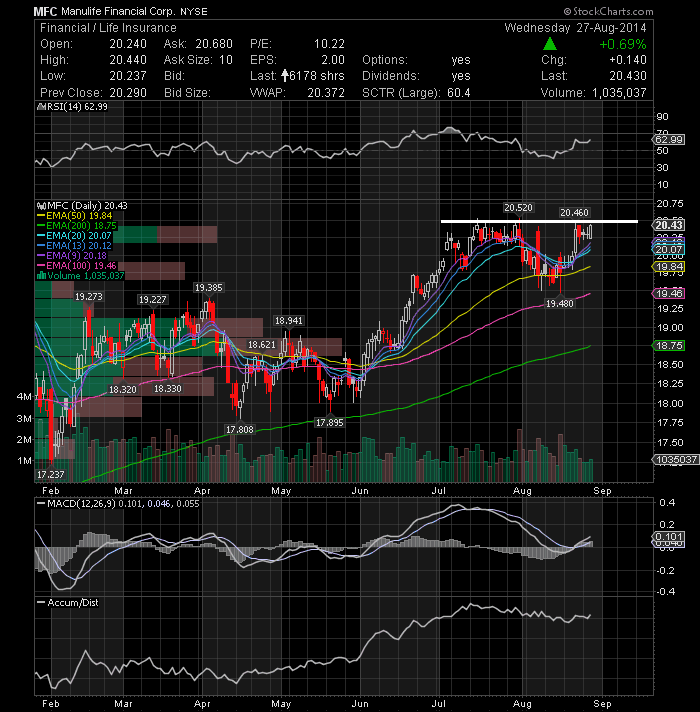Click the Ask value 20.680
This screenshot has height=712, width=700.
tap(214, 44)
